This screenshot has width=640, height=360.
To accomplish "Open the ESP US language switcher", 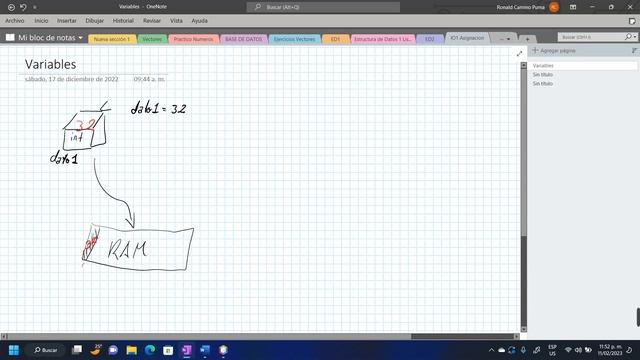I will (x=552, y=350).
